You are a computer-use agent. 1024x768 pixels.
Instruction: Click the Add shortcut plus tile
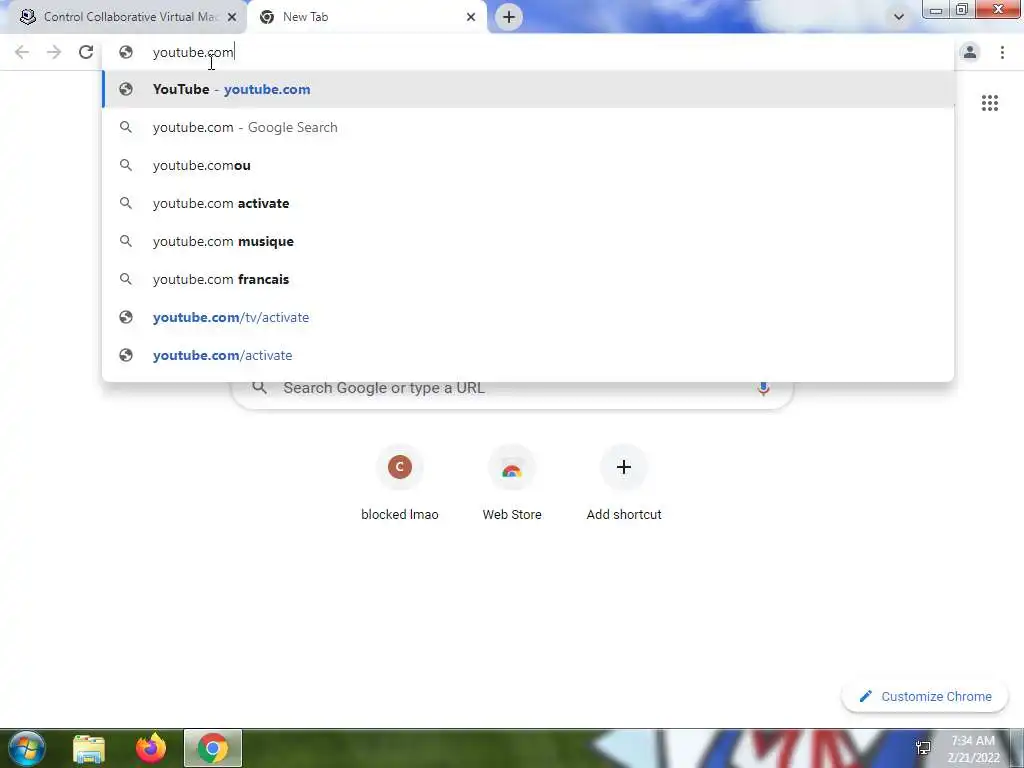click(x=624, y=484)
